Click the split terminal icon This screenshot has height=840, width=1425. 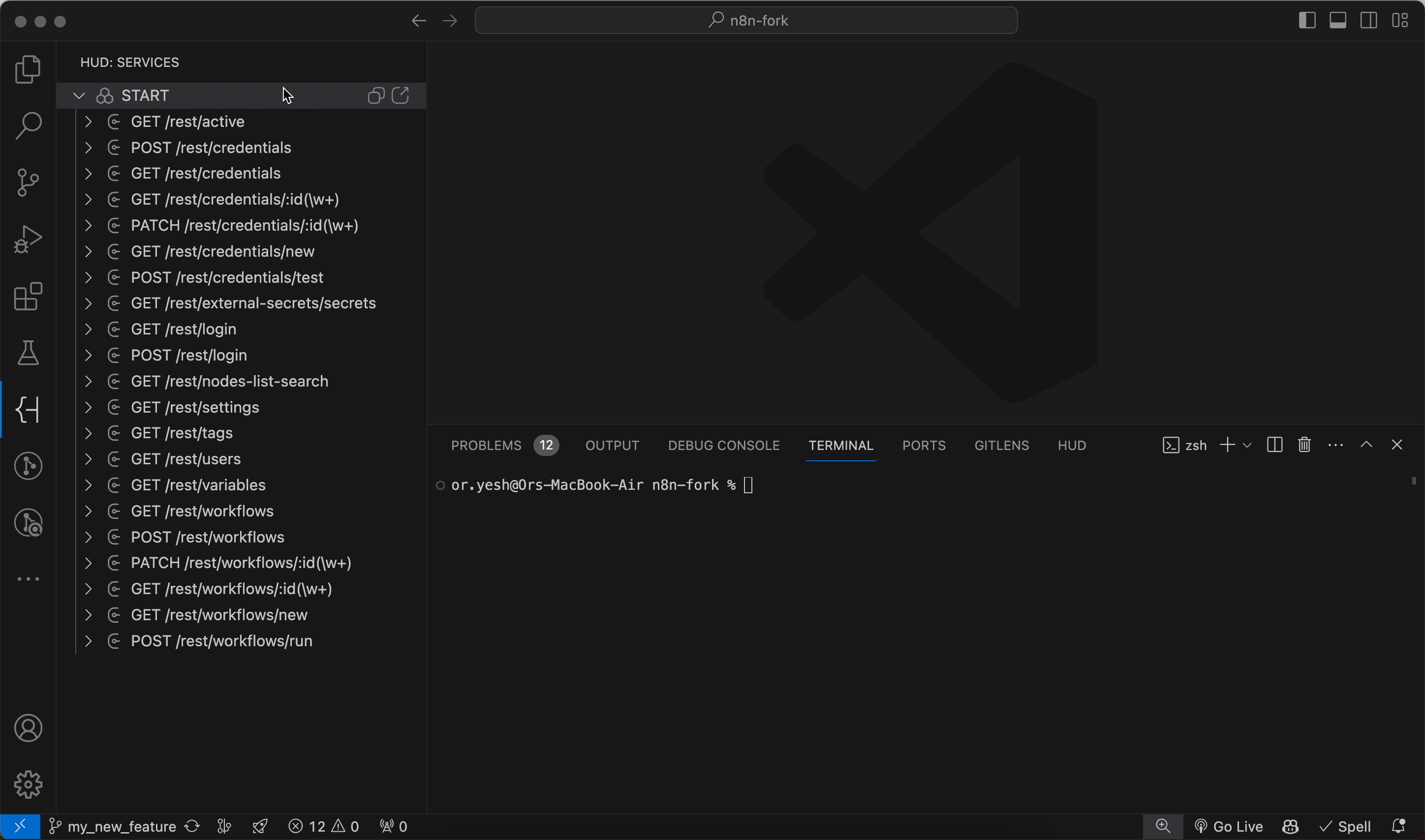[x=1274, y=445]
